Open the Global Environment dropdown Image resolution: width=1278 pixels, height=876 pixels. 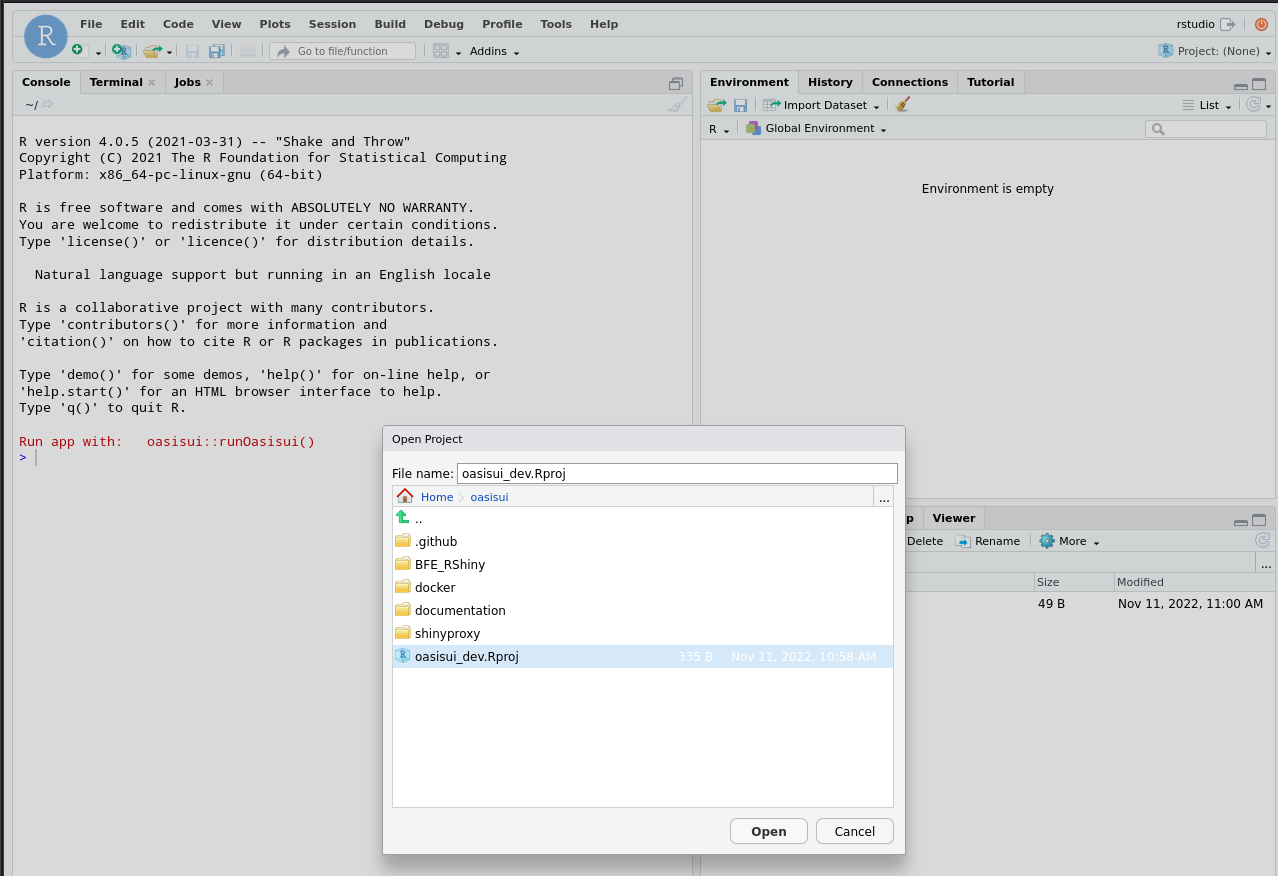click(x=816, y=128)
